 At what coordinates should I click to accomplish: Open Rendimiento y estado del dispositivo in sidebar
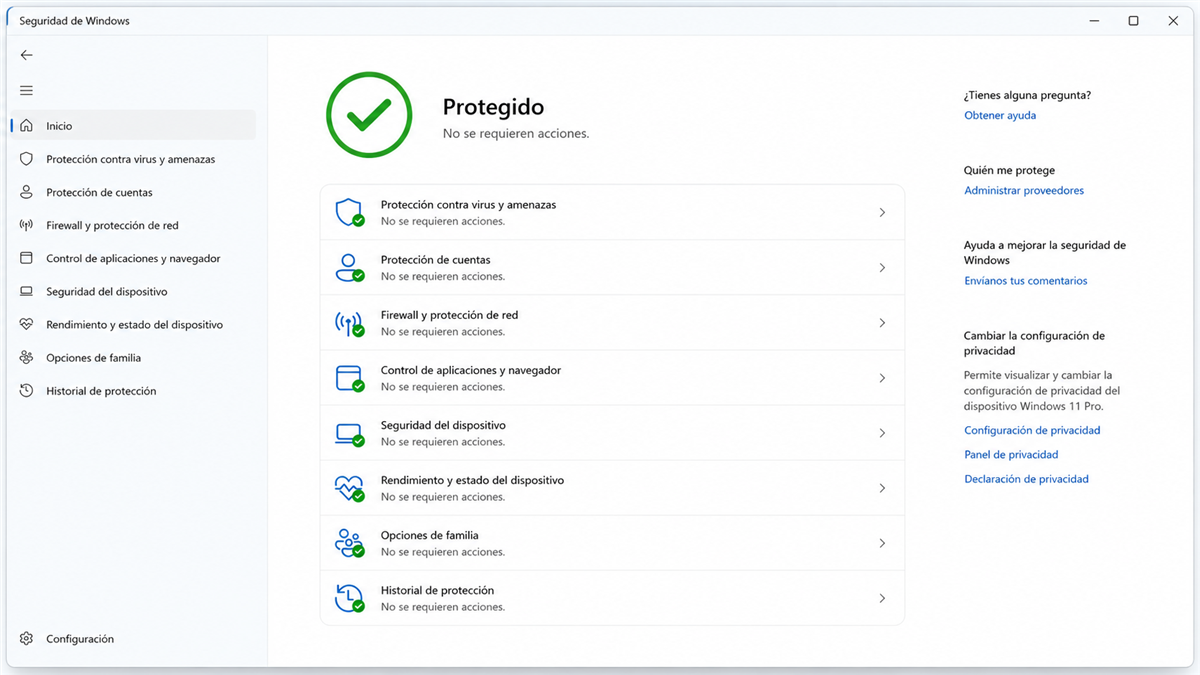coord(133,324)
